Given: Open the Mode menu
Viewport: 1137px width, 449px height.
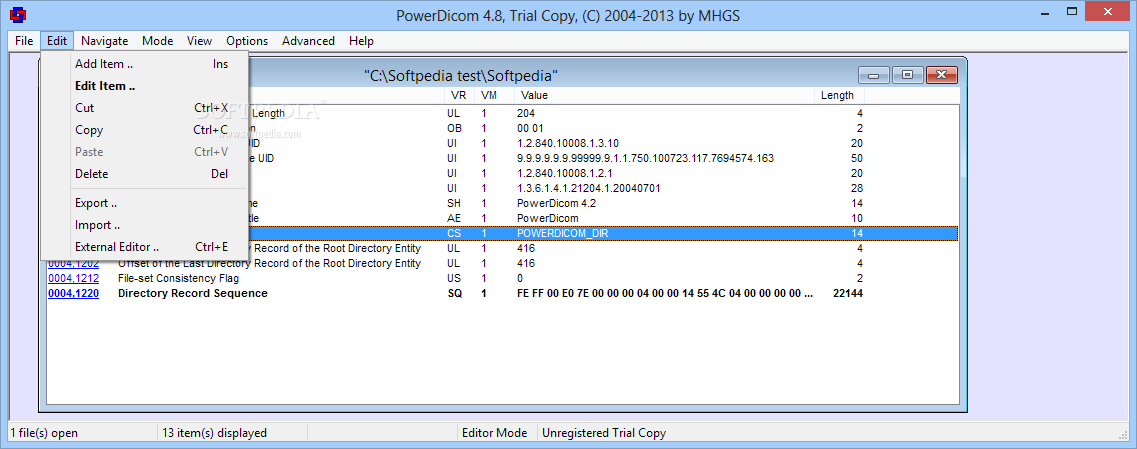Looking at the screenshot, I should 157,41.
